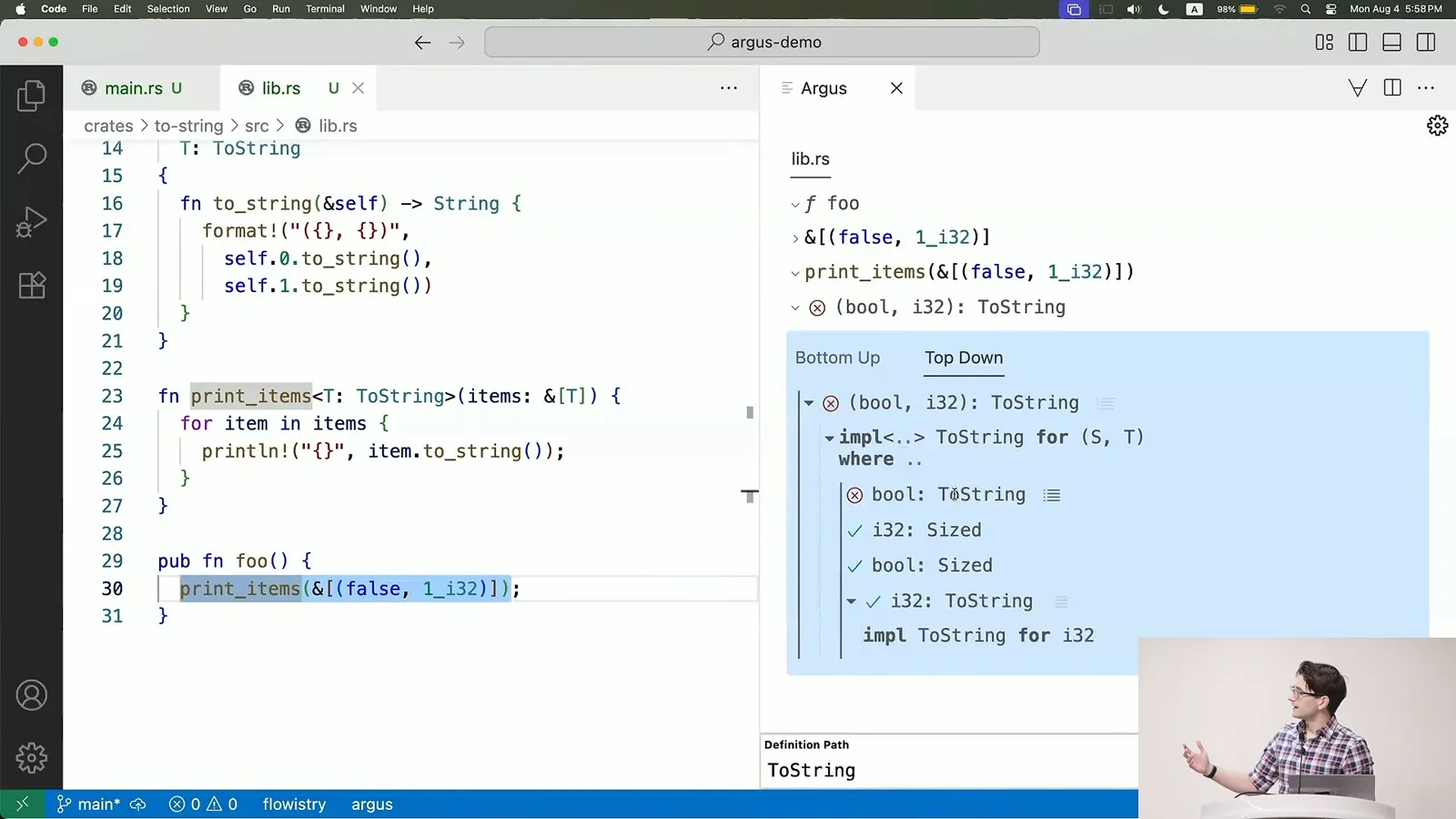Open the Manage gear in activity bar
The height and width of the screenshot is (819, 1456).
[x=31, y=758]
